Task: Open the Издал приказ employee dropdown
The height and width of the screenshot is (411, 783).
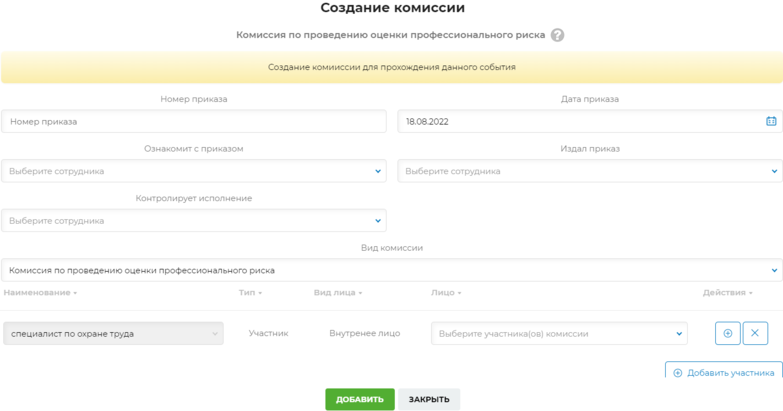Action: click(590, 171)
